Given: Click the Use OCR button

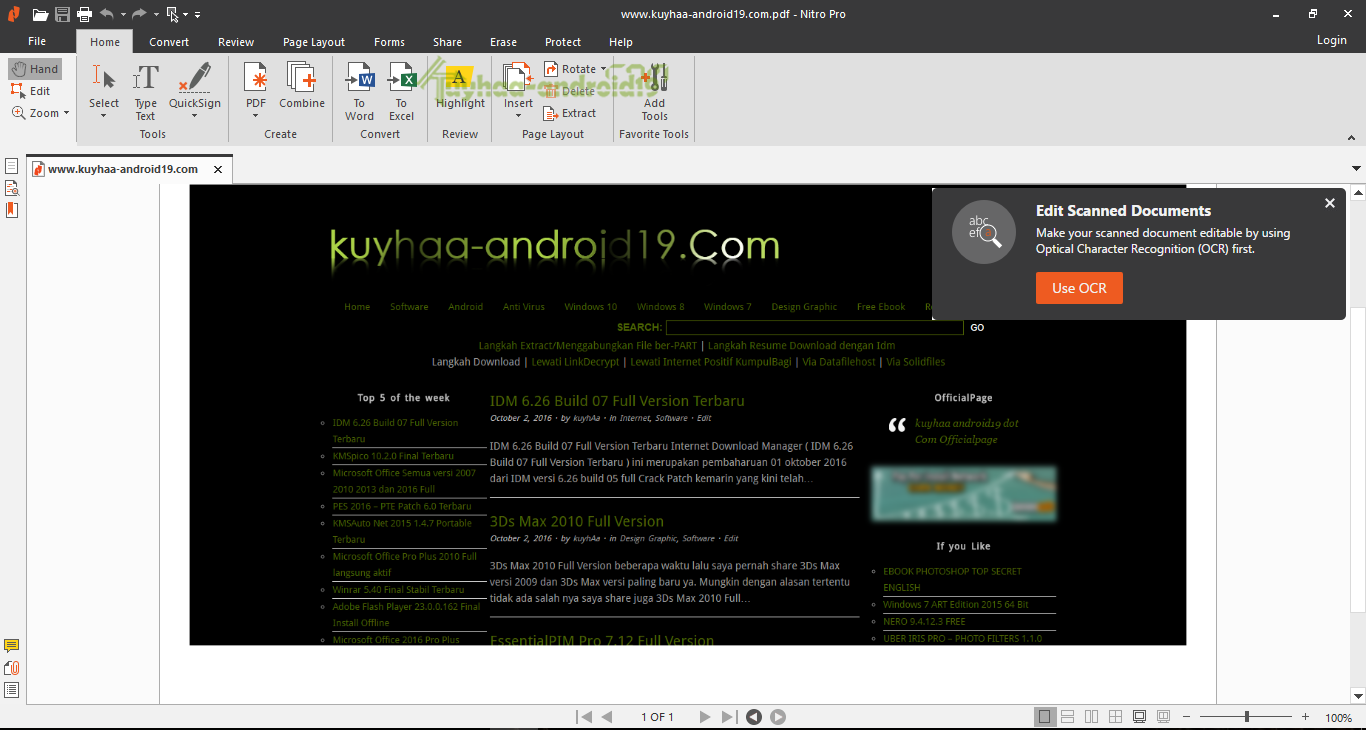Looking at the screenshot, I should (x=1079, y=288).
